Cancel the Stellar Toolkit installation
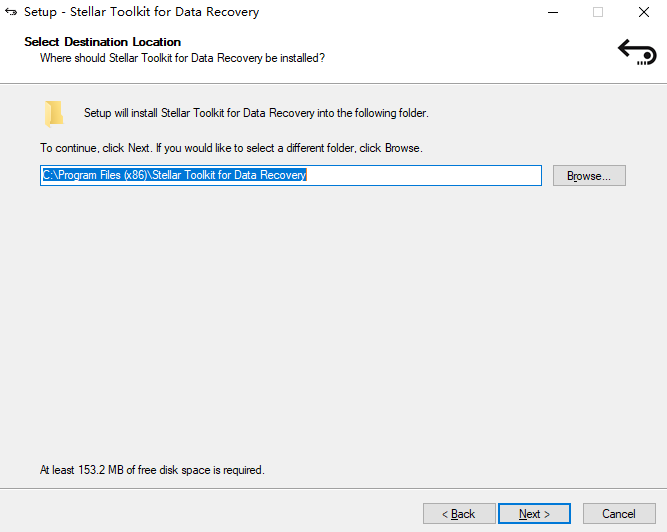Screen dimensions: 667x532 [619, 514]
